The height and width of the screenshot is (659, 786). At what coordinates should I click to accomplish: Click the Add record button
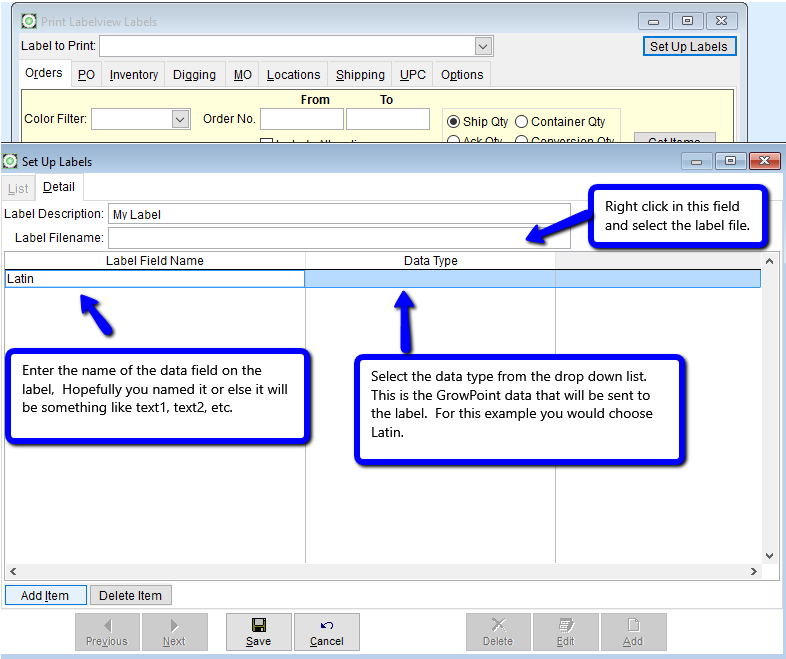tap(633, 632)
